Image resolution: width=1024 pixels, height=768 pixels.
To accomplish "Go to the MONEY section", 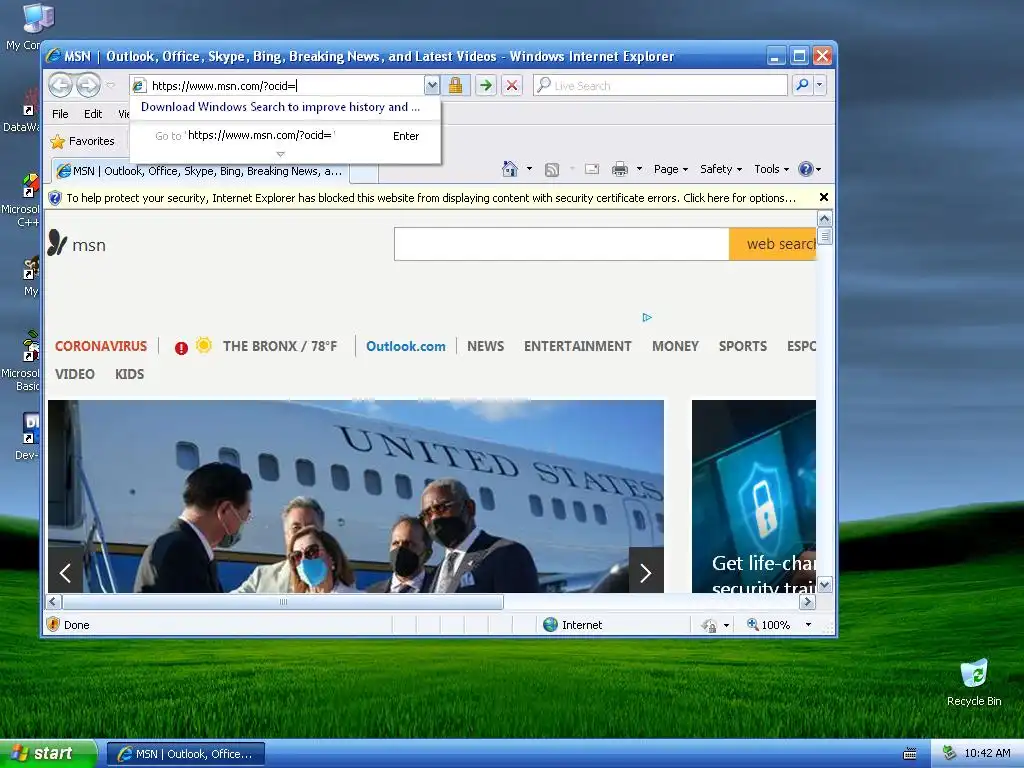I will pyautogui.click(x=675, y=346).
